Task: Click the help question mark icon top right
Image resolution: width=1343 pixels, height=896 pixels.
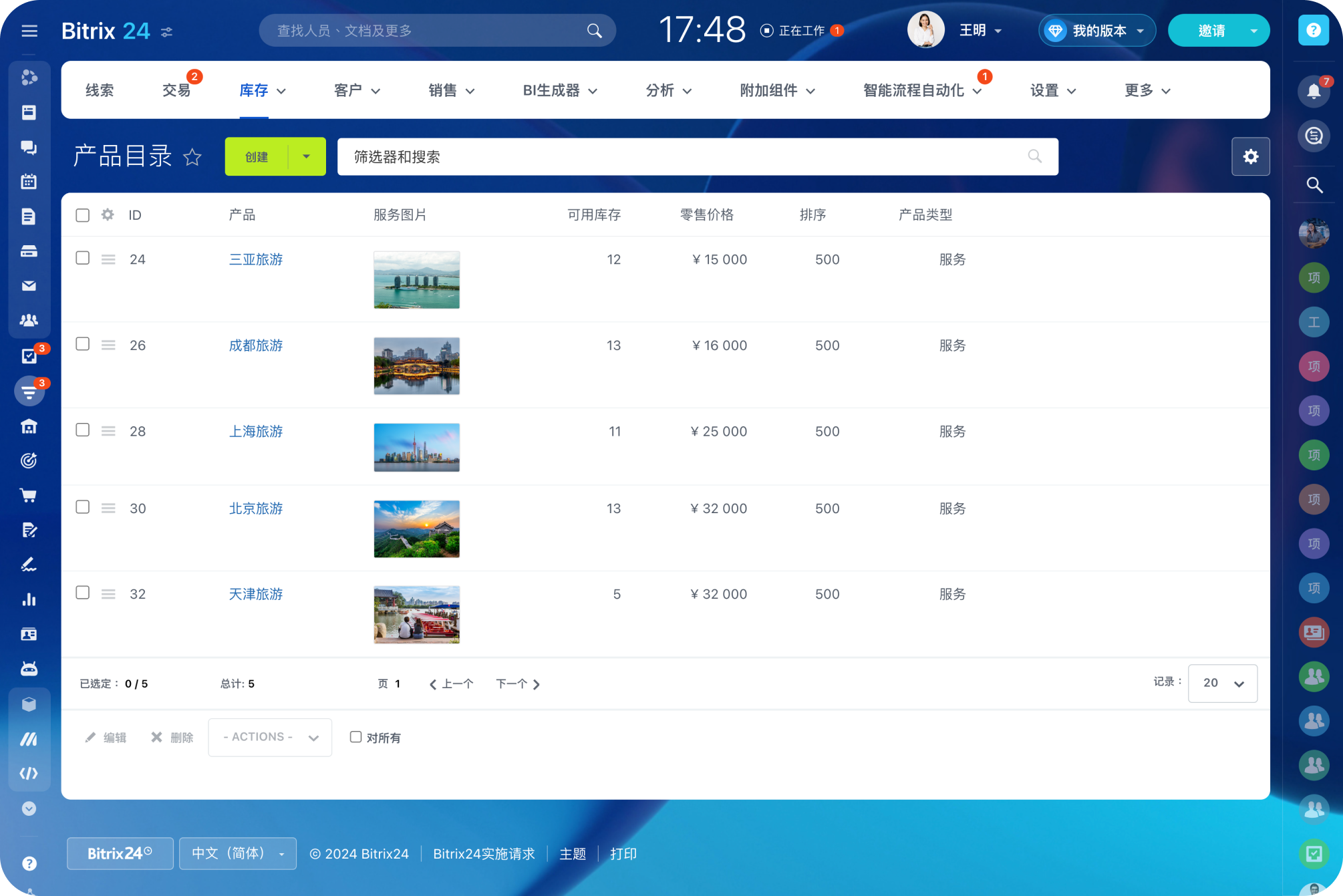Action: pyautogui.click(x=1313, y=31)
